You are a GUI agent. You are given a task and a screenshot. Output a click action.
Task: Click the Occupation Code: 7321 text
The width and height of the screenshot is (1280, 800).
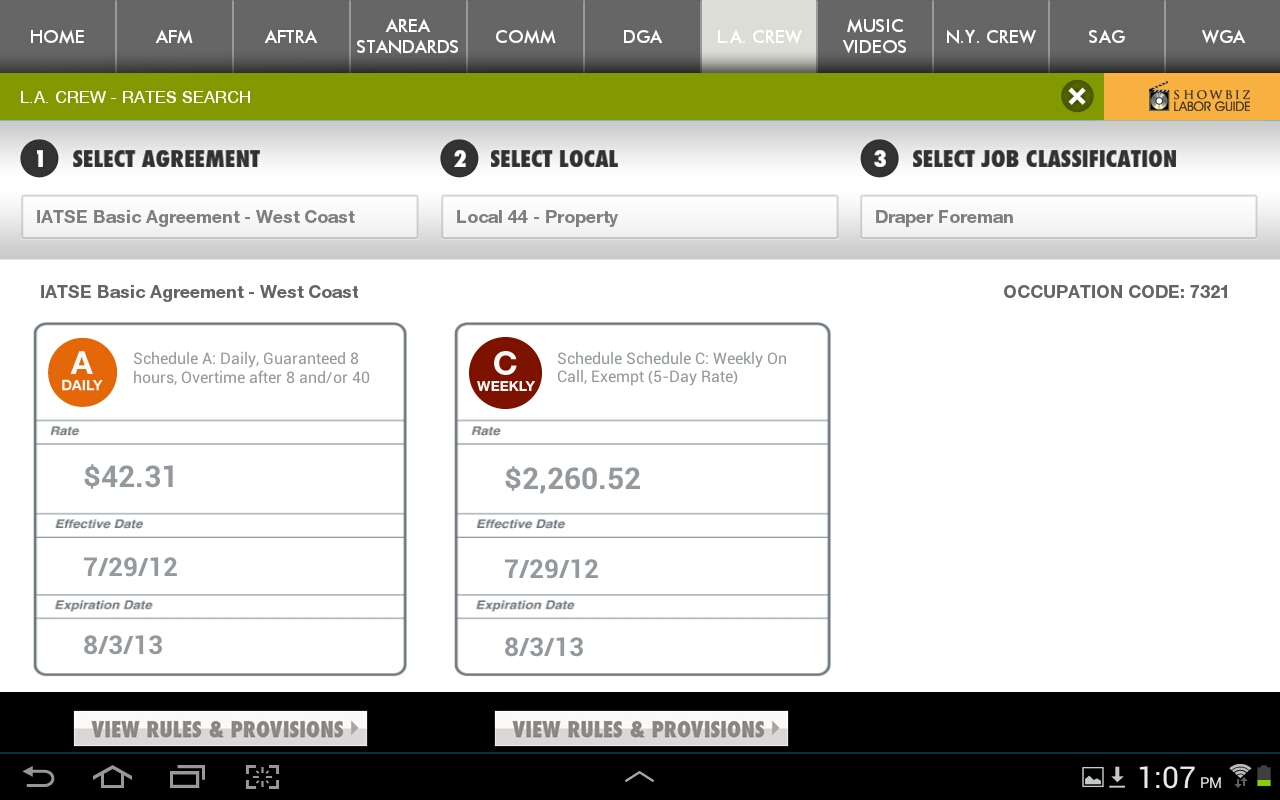[1116, 292]
